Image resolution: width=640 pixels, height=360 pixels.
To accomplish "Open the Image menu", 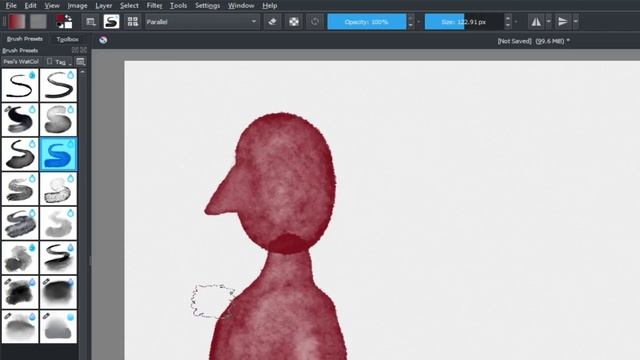I will pyautogui.click(x=77, y=5).
